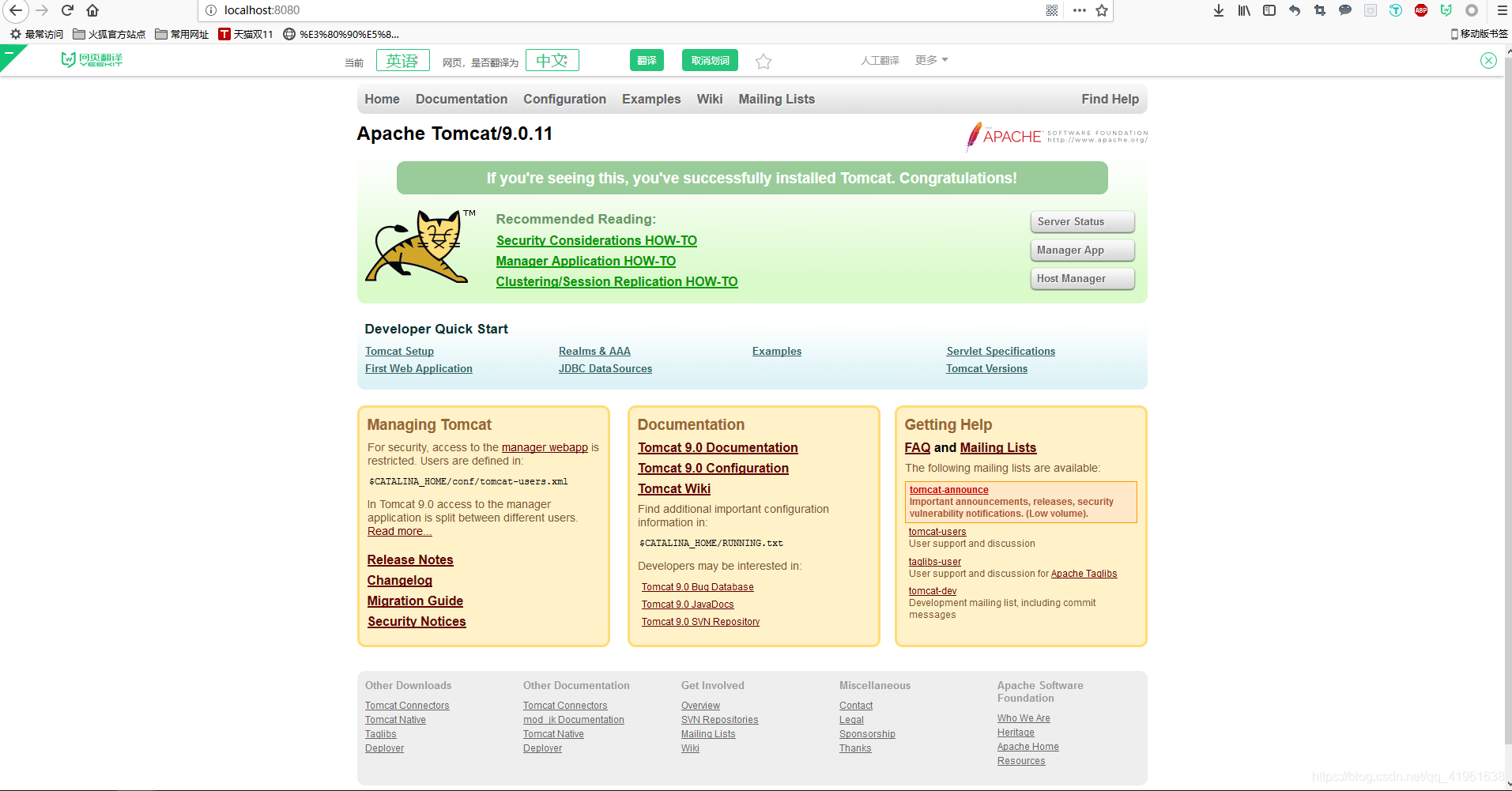
Task: Open the green shield extension icon
Action: pos(1446,10)
